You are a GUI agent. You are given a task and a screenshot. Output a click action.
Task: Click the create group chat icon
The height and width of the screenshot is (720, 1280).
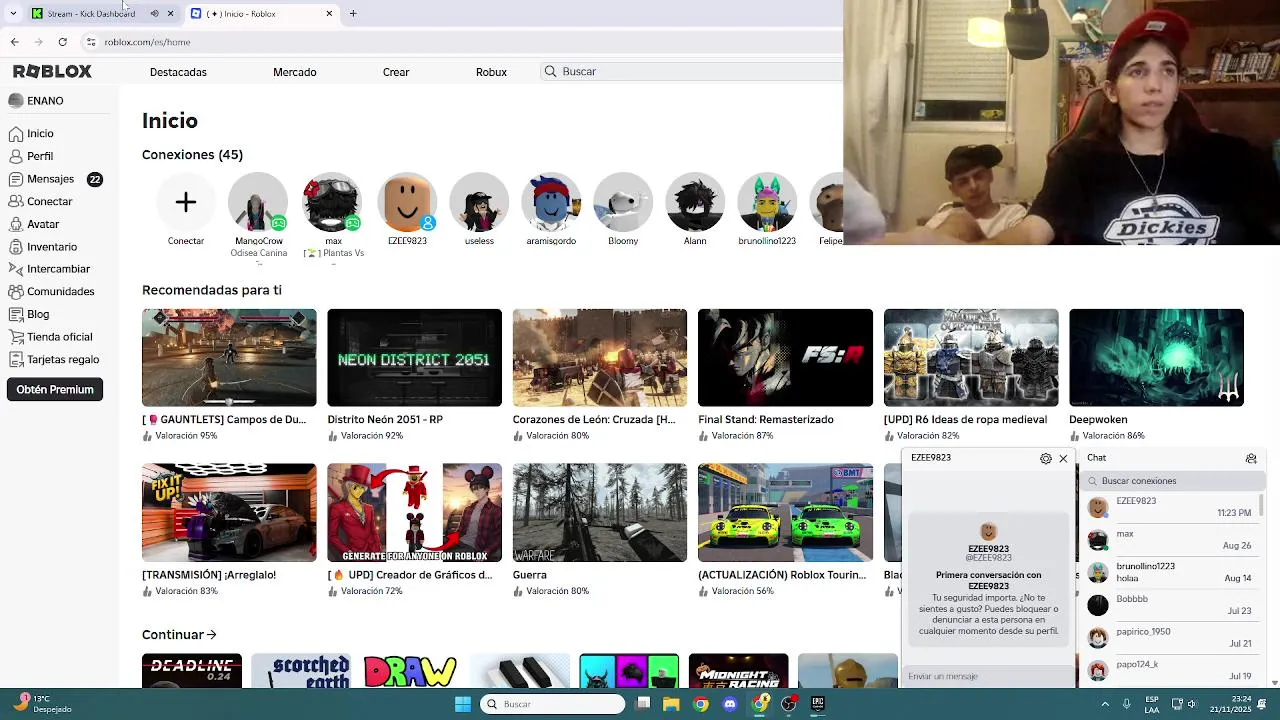pos(1251,458)
